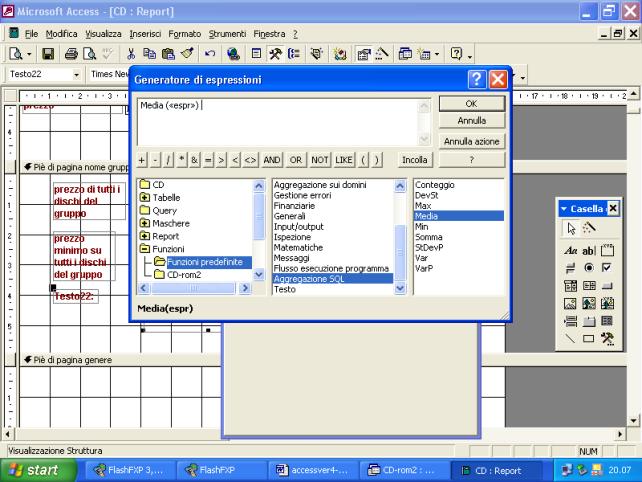Open the Casella toolbox title dropdown arrow
The height and width of the screenshot is (482, 642).
(x=564, y=209)
